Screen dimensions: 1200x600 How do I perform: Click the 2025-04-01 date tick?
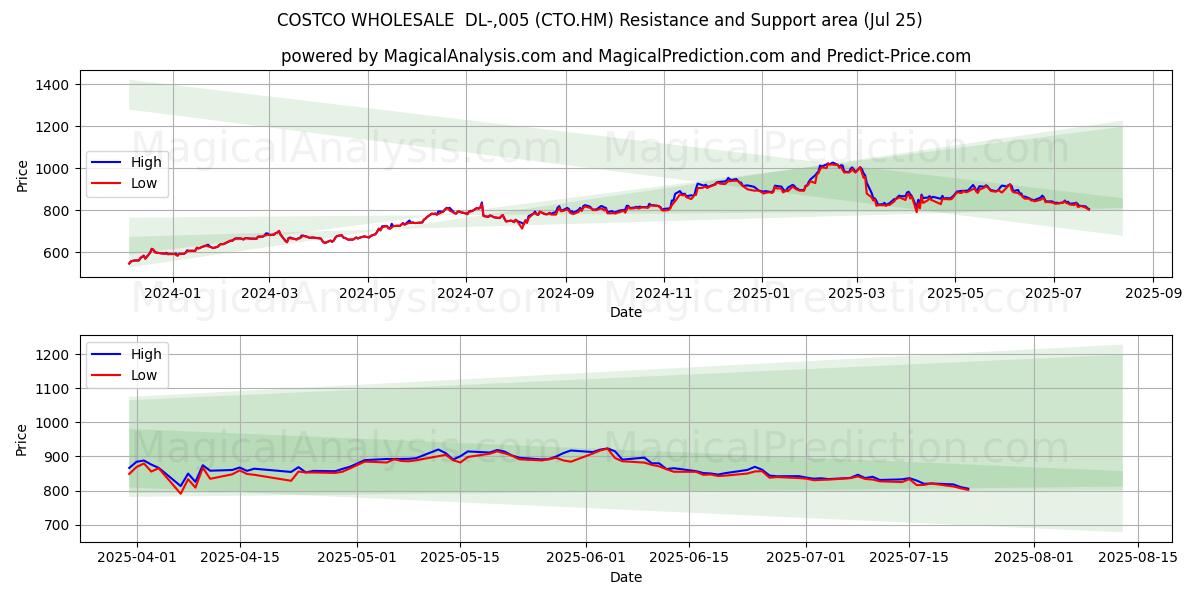coord(137,557)
